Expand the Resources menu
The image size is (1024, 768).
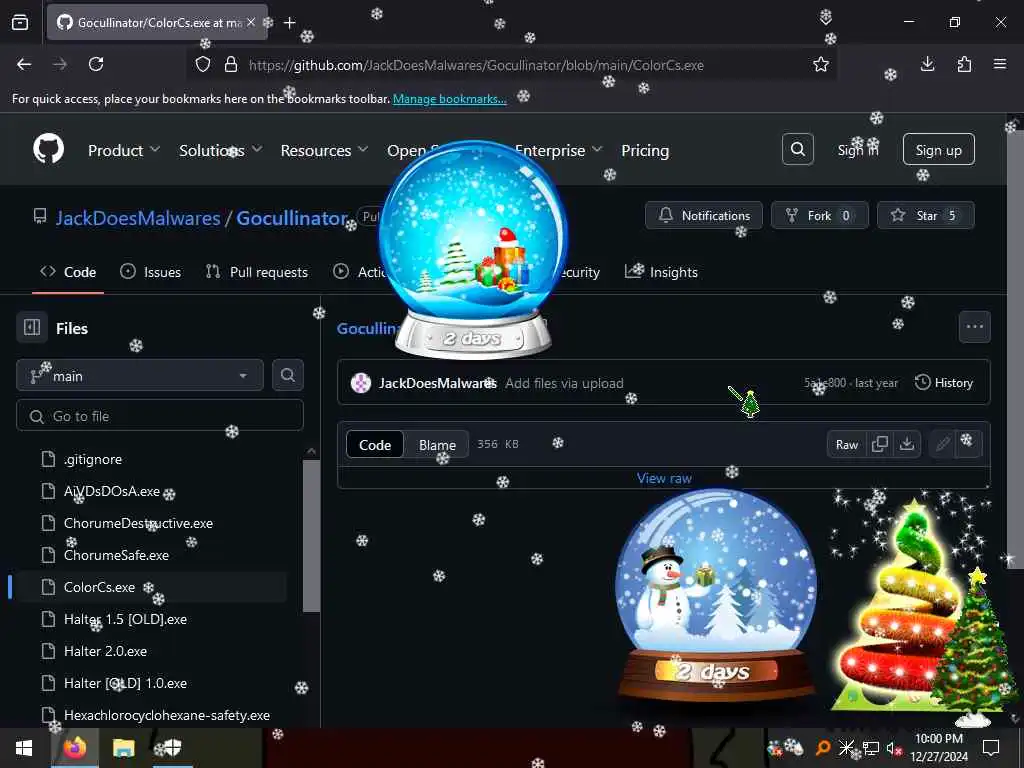point(324,150)
